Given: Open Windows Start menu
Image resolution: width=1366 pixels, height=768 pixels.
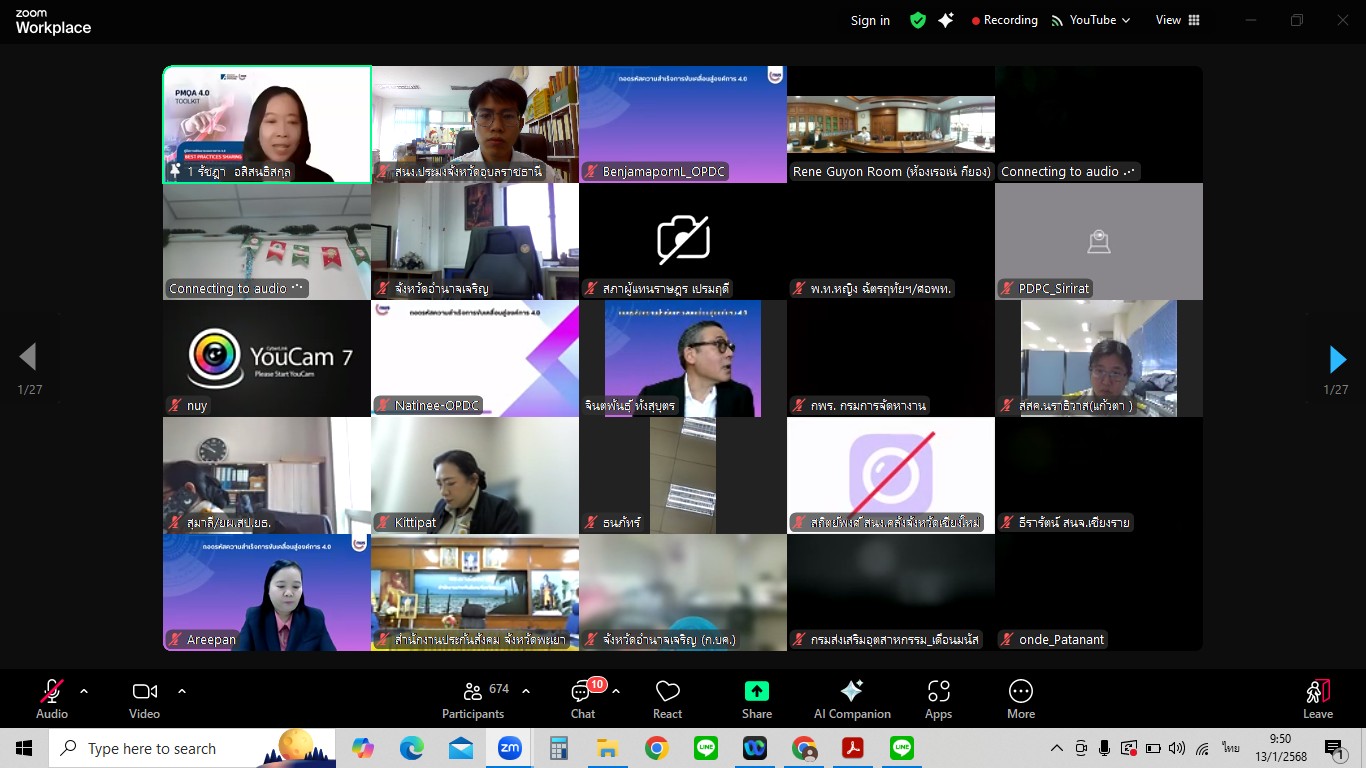Looking at the screenshot, I should click(x=24, y=748).
